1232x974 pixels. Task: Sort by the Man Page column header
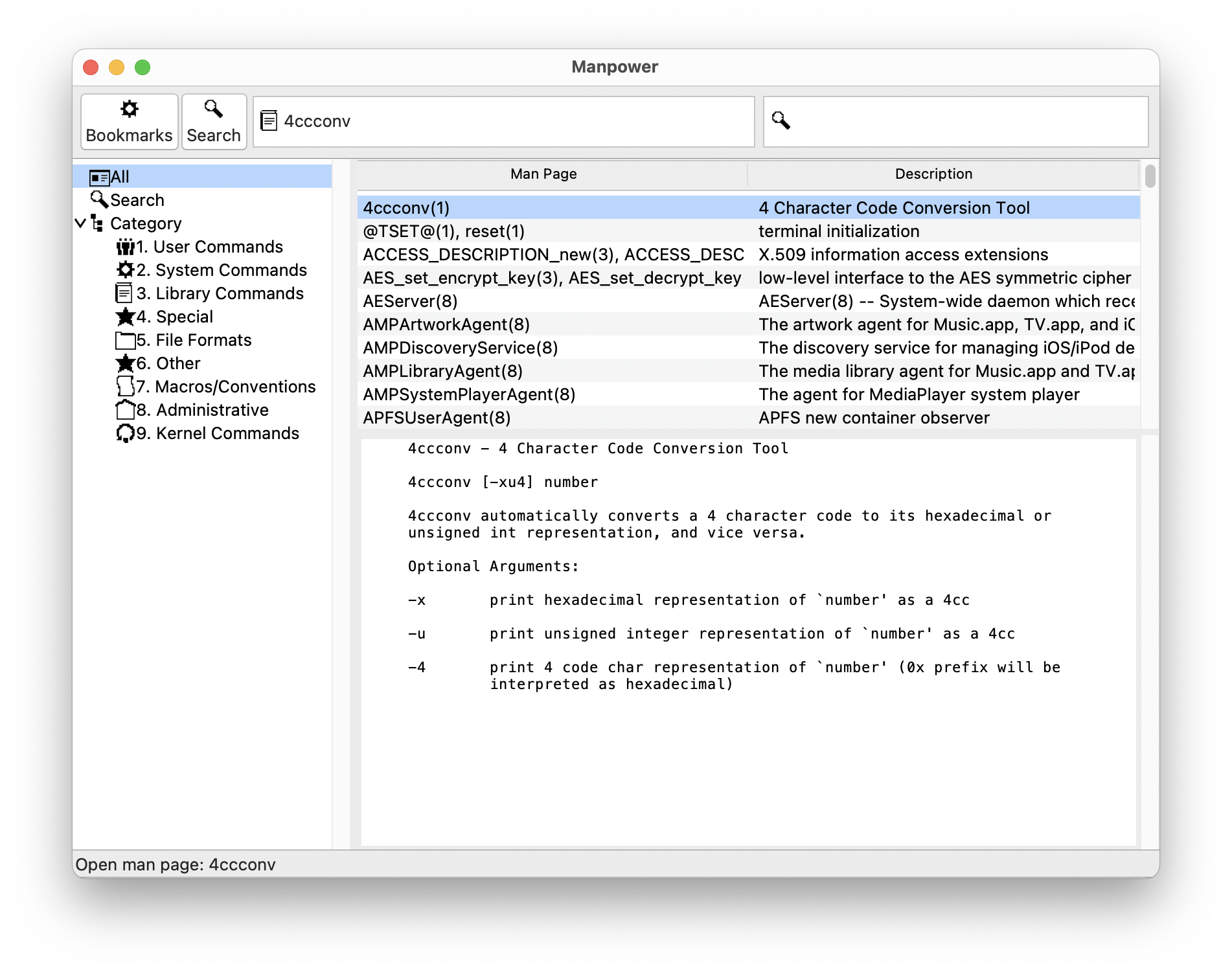pyautogui.click(x=543, y=174)
